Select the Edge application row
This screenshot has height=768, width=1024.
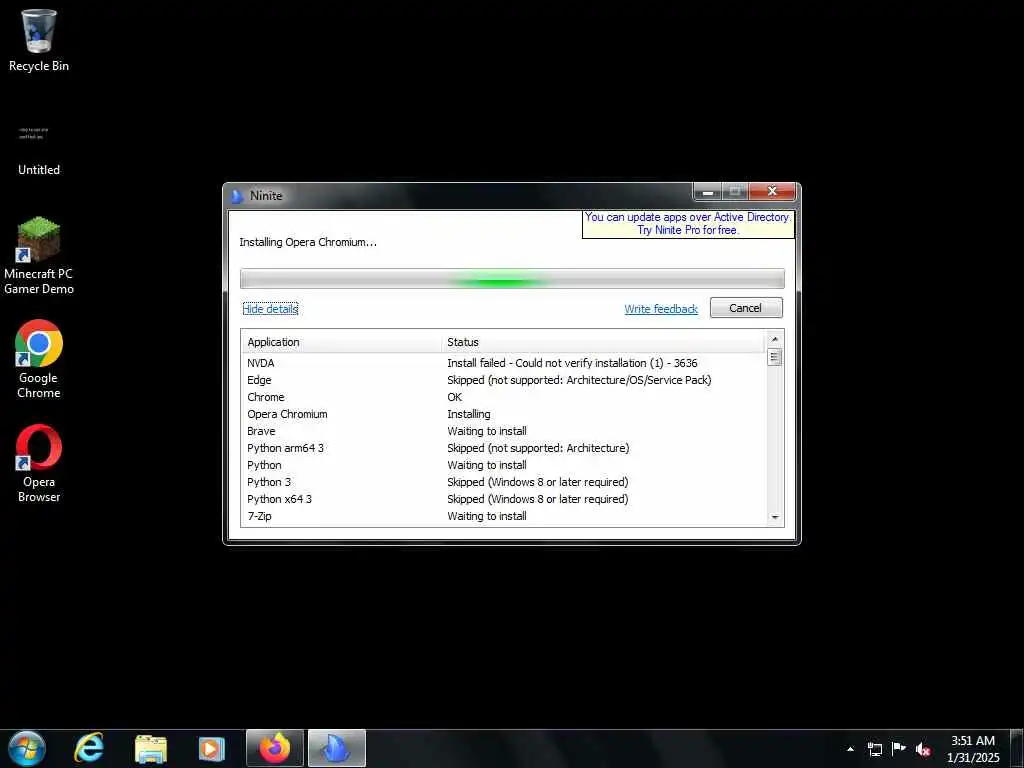click(504, 380)
